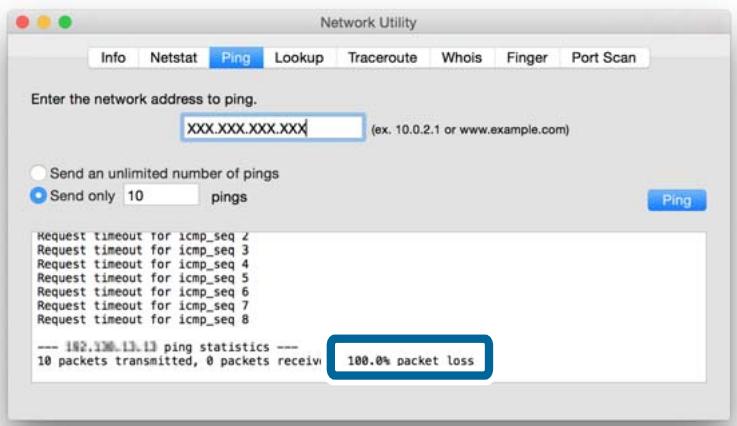Select the Ping tab
This screenshot has height=426, width=737.
coord(236,58)
